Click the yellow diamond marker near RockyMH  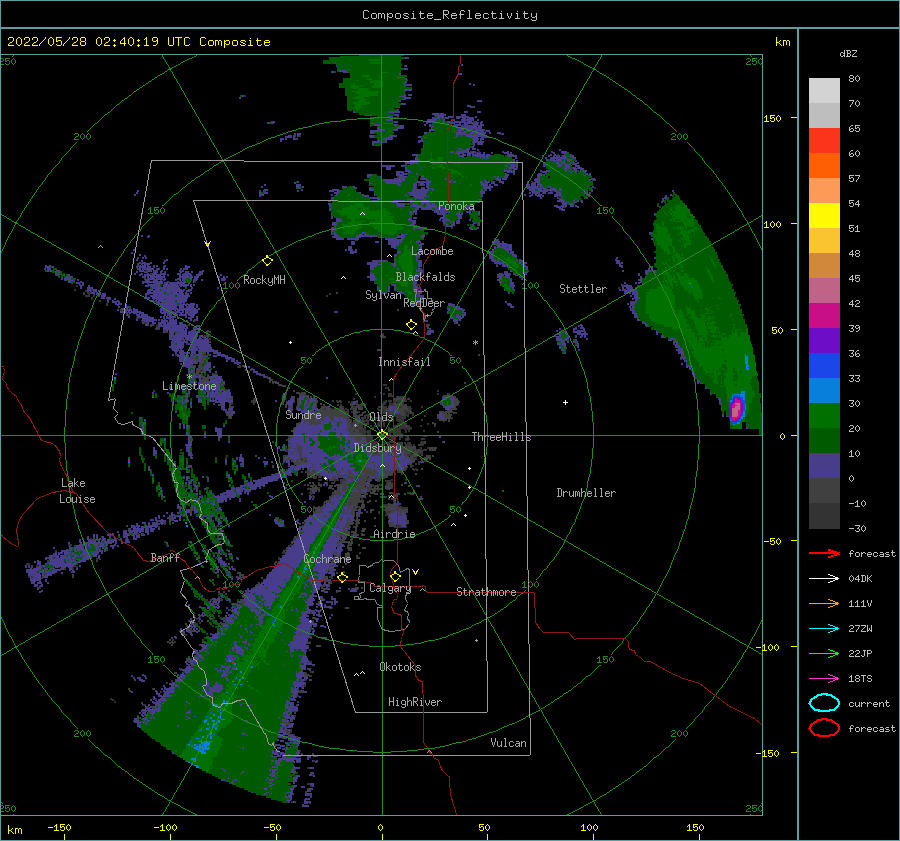[267, 261]
